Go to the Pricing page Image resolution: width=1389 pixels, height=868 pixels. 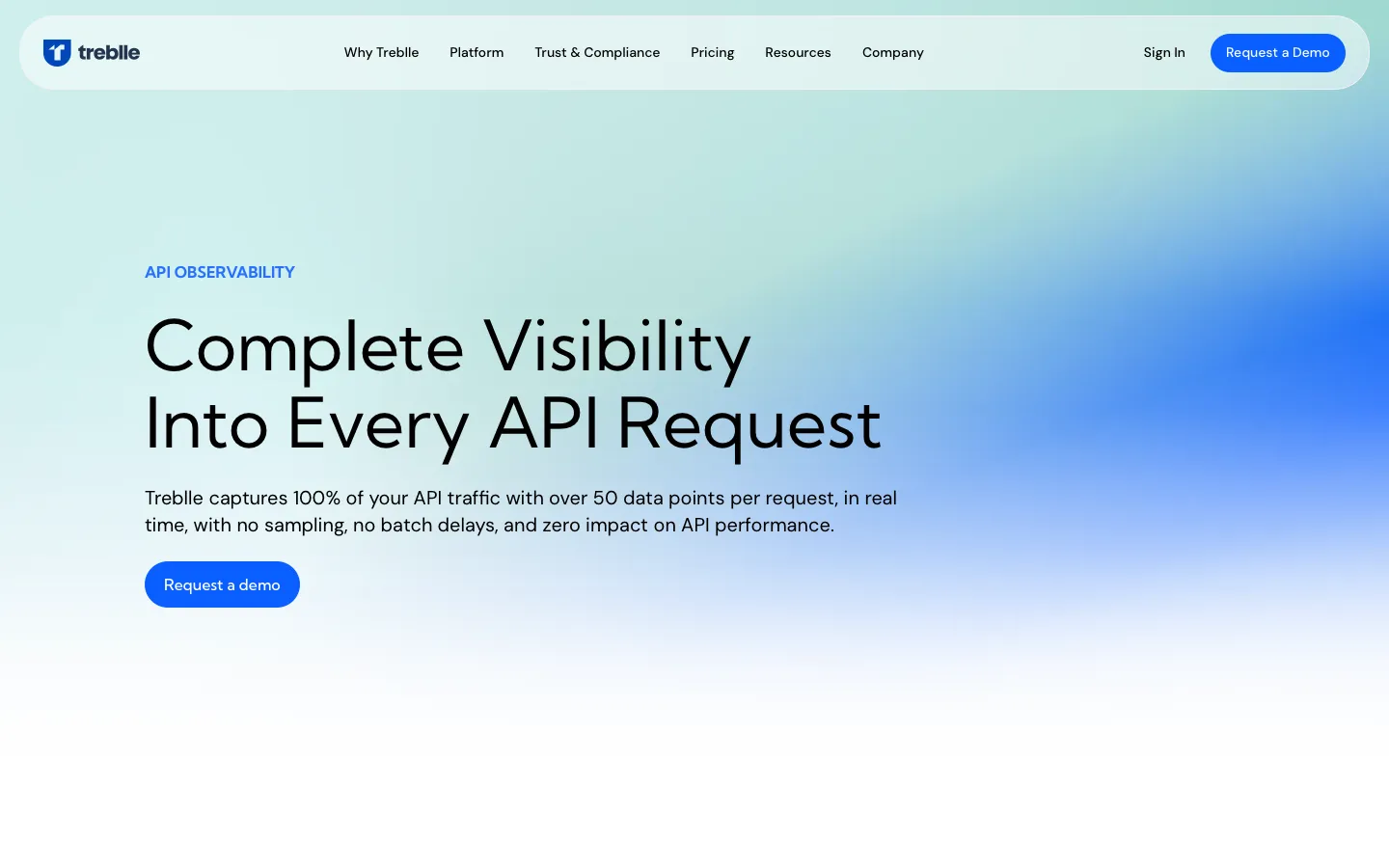click(712, 52)
